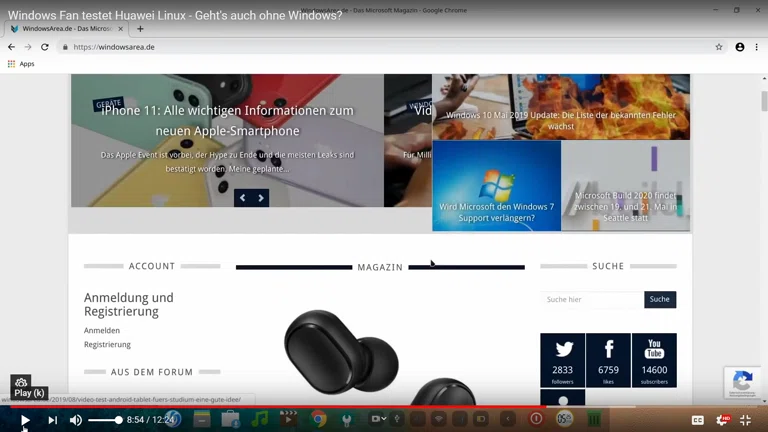768x432 pixels.
Task: Click the 'AUS DEM FORUM' heading
Action: [x=152, y=372]
